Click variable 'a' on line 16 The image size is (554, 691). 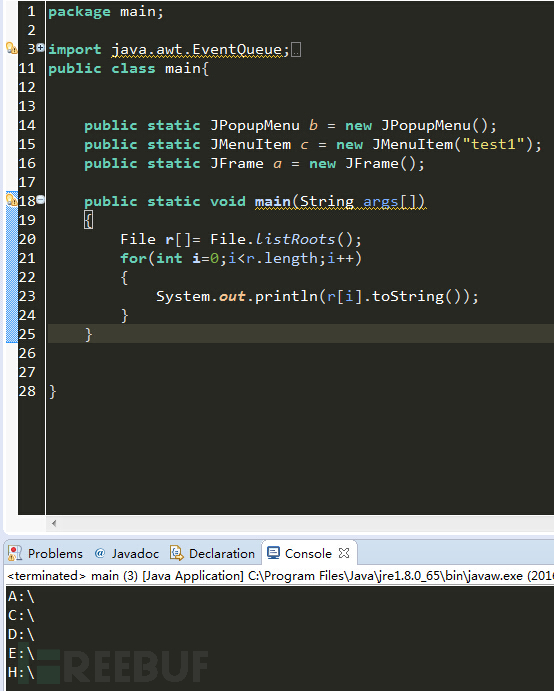(x=277, y=164)
